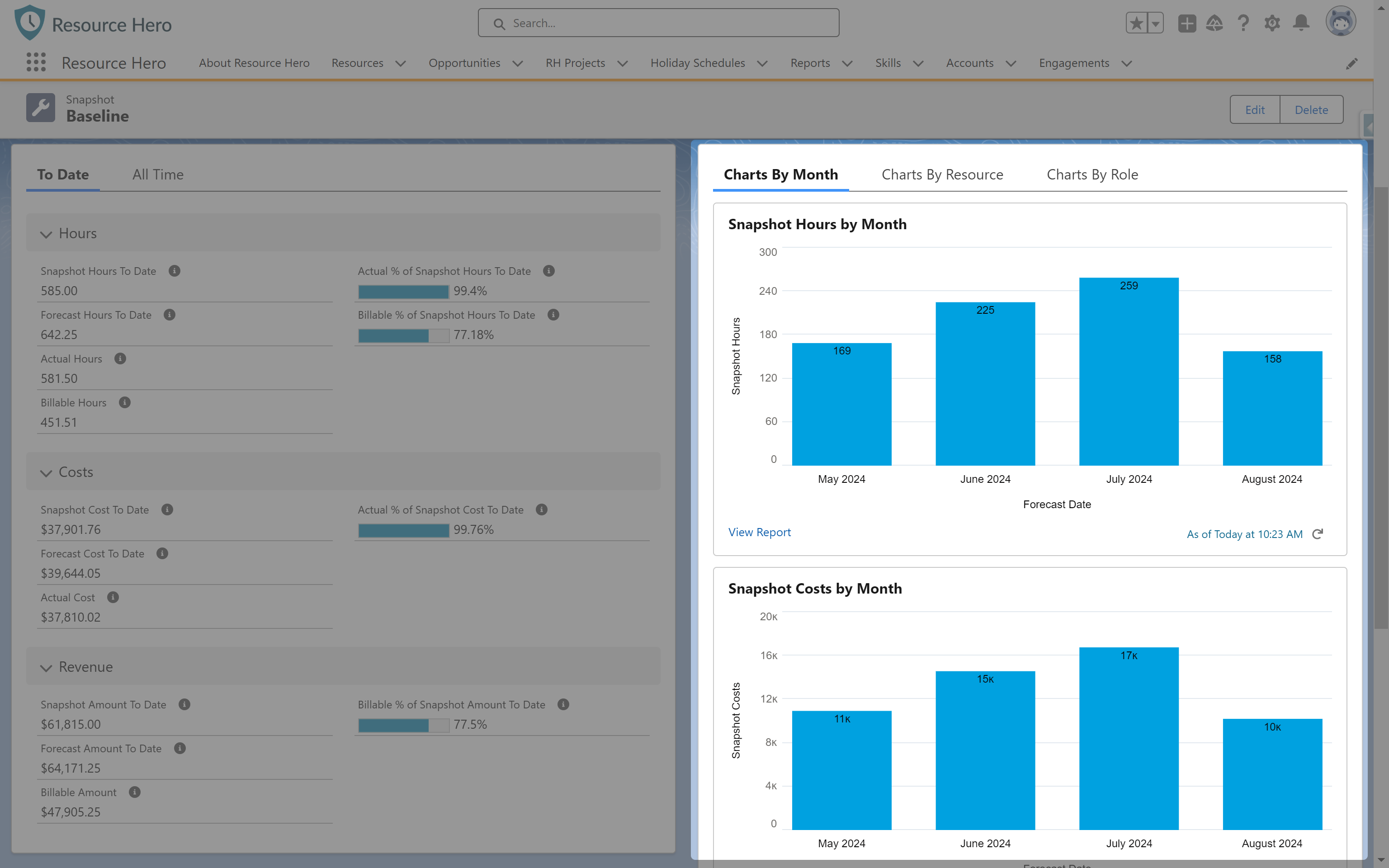
Task: Click the Resource Hero shield logo
Action: pyautogui.click(x=30, y=23)
